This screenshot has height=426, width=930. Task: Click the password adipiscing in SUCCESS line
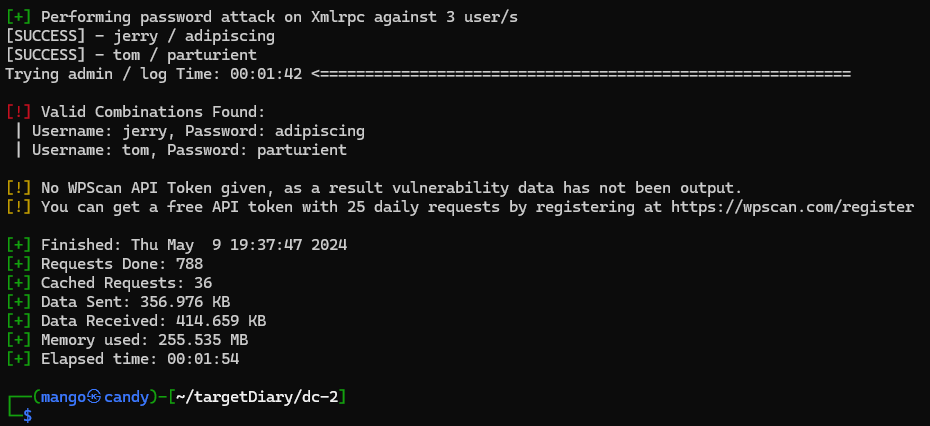(230, 36)
